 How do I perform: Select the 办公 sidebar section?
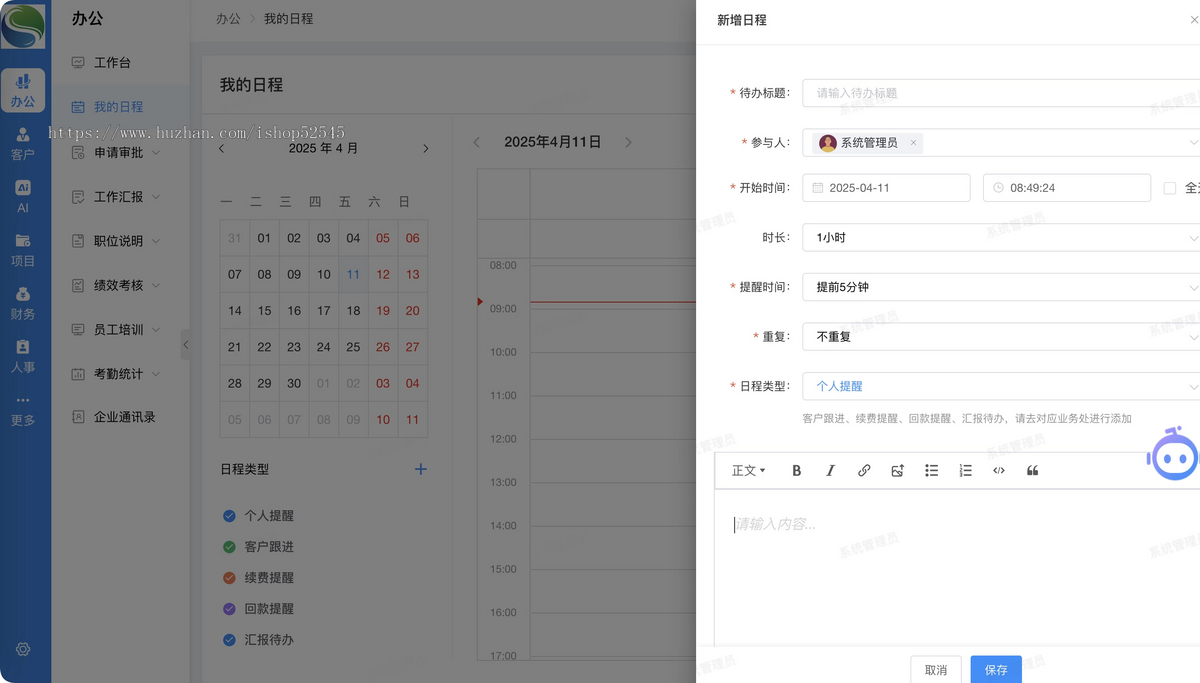[23, 91]
